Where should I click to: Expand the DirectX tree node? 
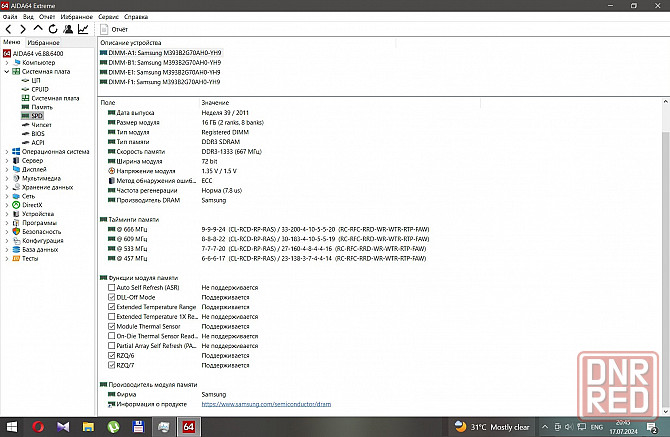coord(7,205)
